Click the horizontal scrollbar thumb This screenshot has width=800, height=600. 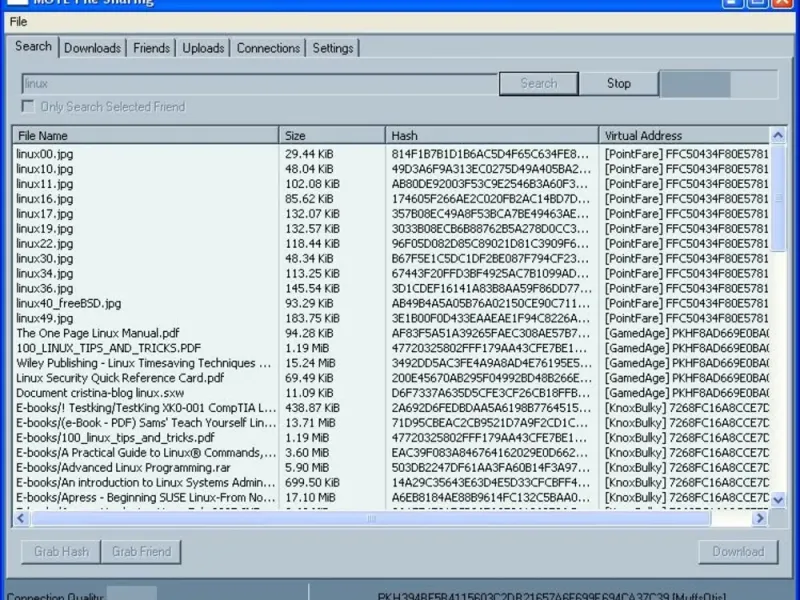[x=370, y=518]
